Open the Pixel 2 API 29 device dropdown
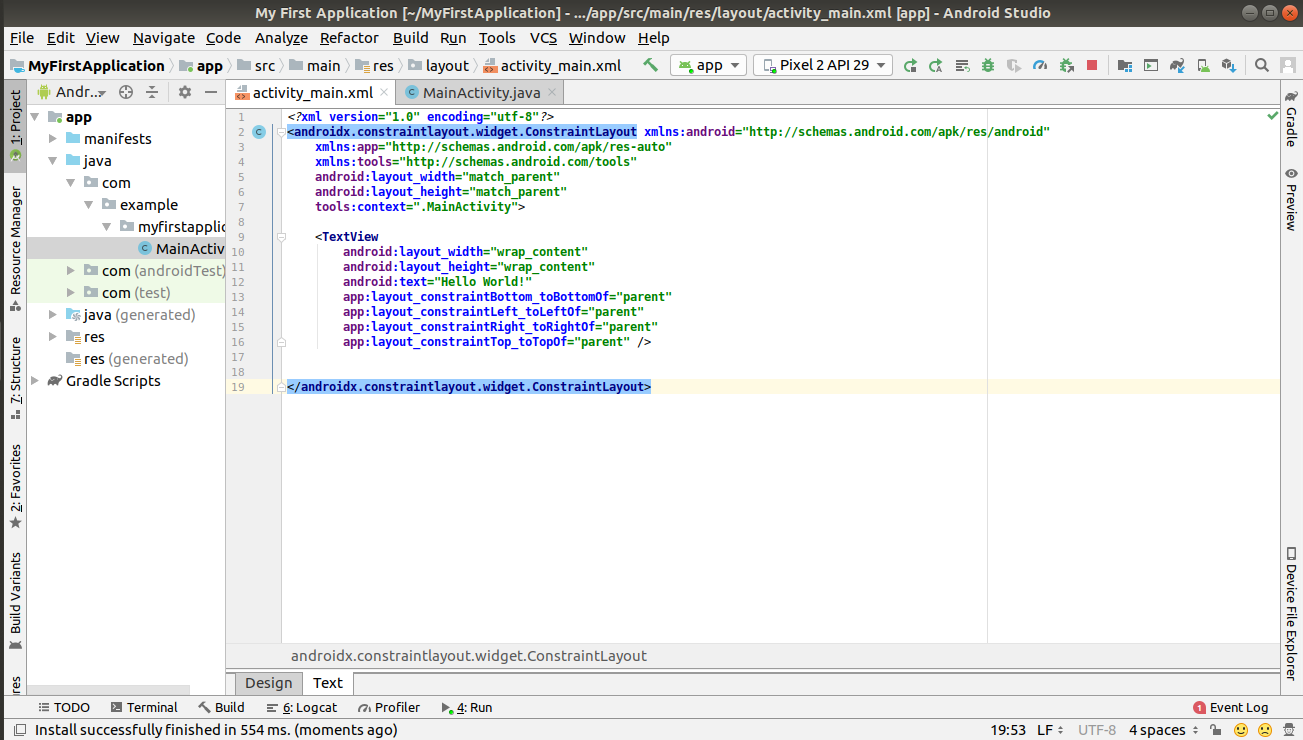The height and width of the screenshot is (740, 1303). (823, 65)
